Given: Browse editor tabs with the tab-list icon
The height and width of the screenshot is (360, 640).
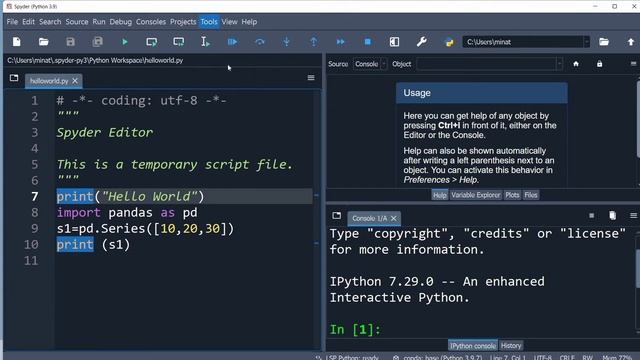Looking at the screenshot, I should [14, 78].
